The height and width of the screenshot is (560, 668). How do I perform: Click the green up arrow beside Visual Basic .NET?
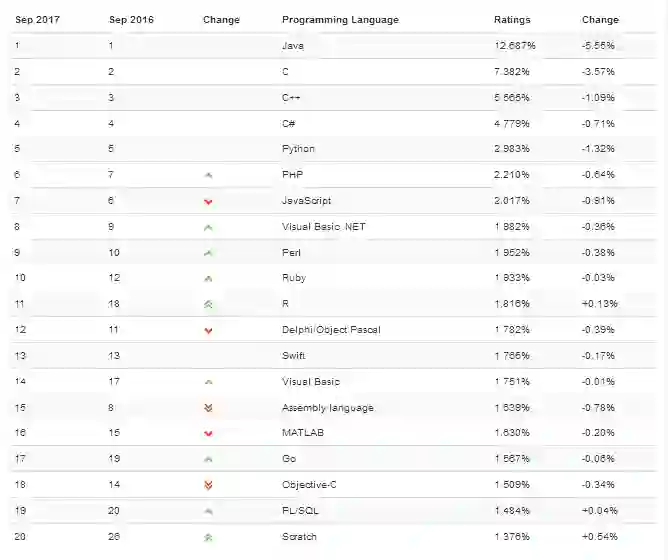208,227
